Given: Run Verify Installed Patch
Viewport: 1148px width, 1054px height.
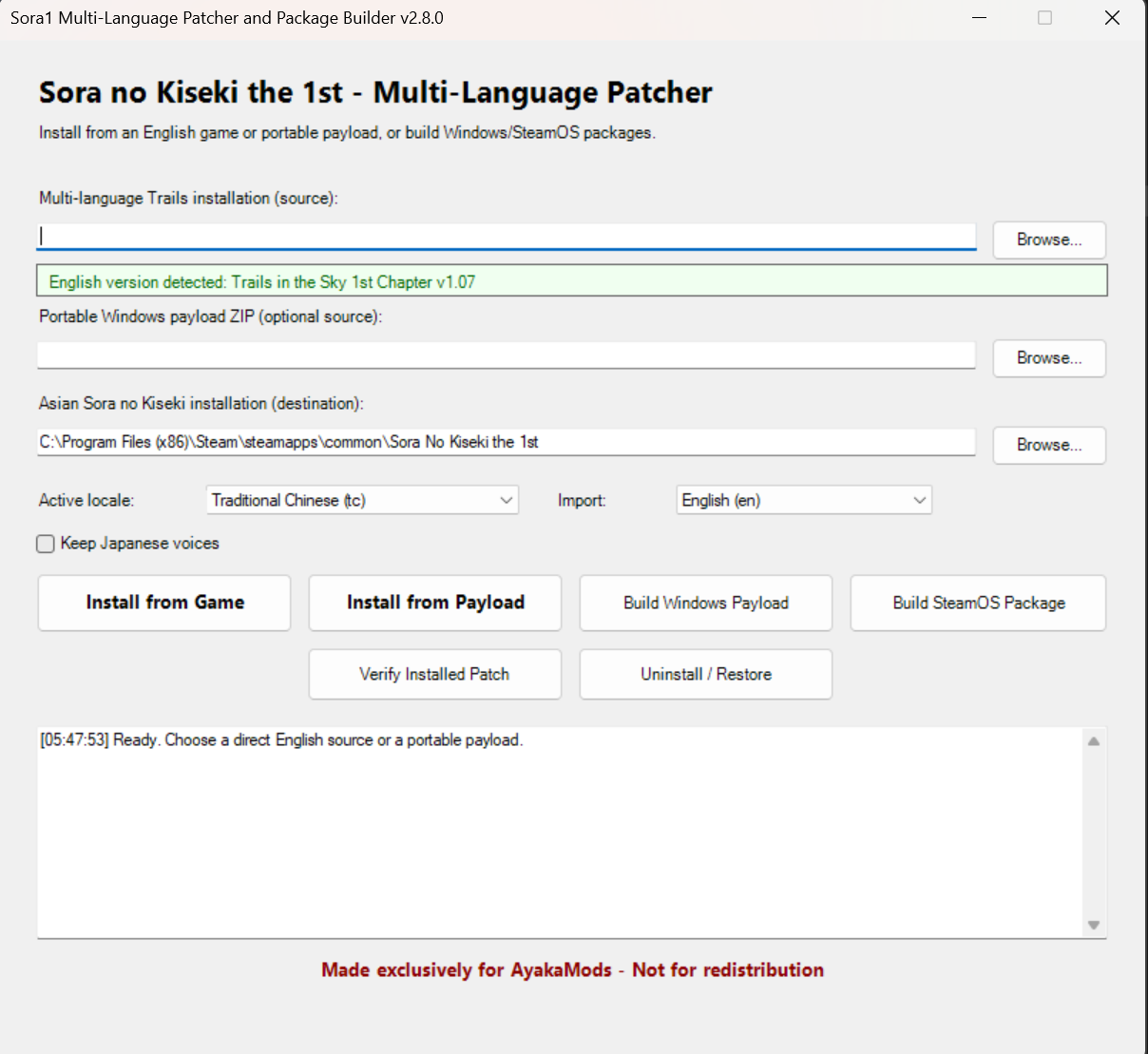Looking at the screenshot, I should point(435,674).
